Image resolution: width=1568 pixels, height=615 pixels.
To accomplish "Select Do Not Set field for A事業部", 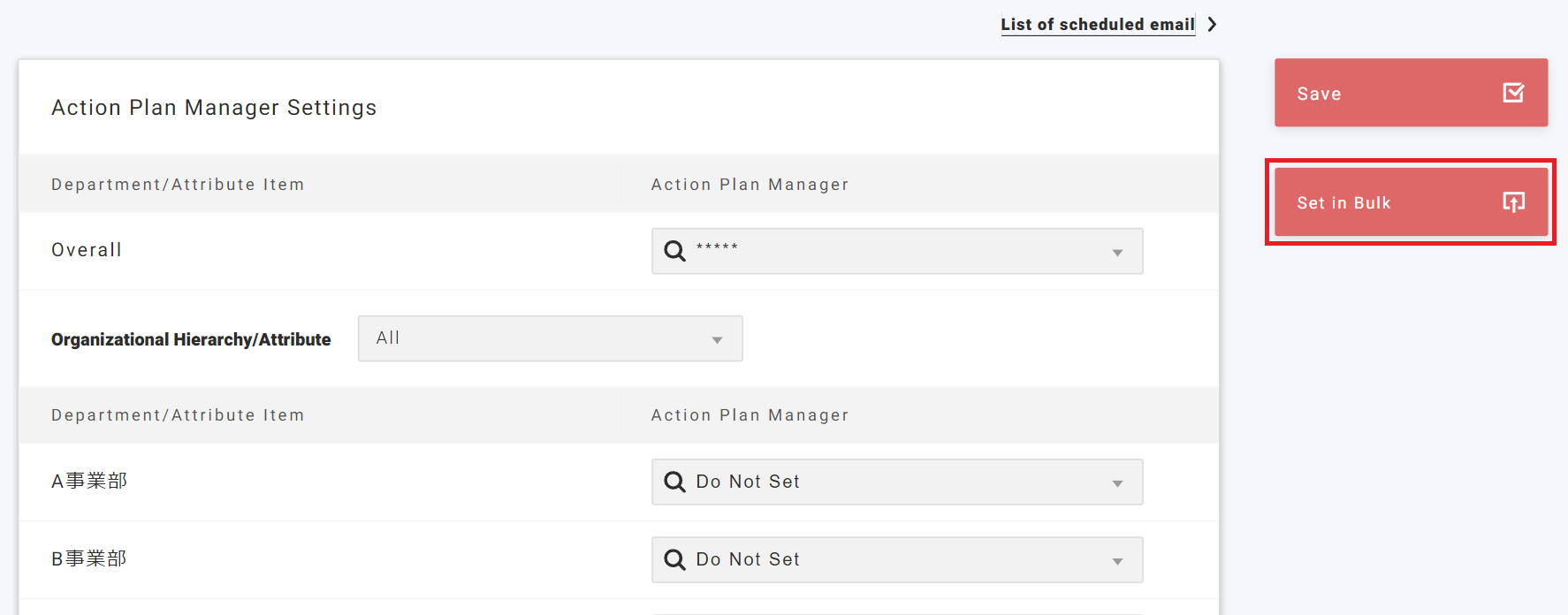I will (884, 482).
